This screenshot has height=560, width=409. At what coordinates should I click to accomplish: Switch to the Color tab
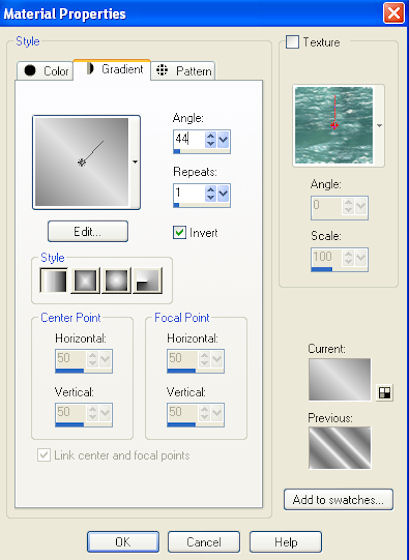(x=45, y=71)
